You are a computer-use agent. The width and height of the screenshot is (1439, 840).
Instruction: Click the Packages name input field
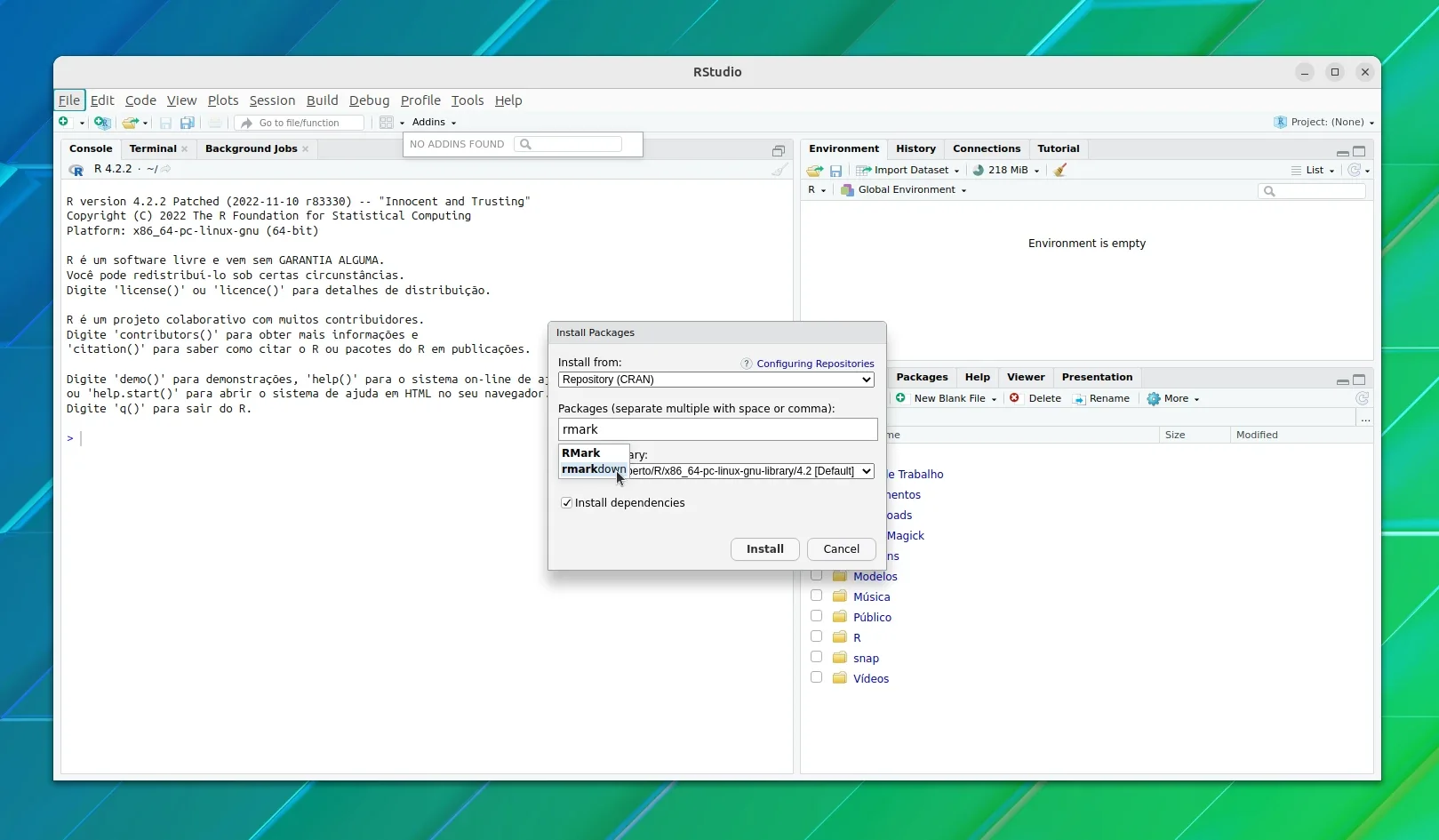tap(717, 429)
